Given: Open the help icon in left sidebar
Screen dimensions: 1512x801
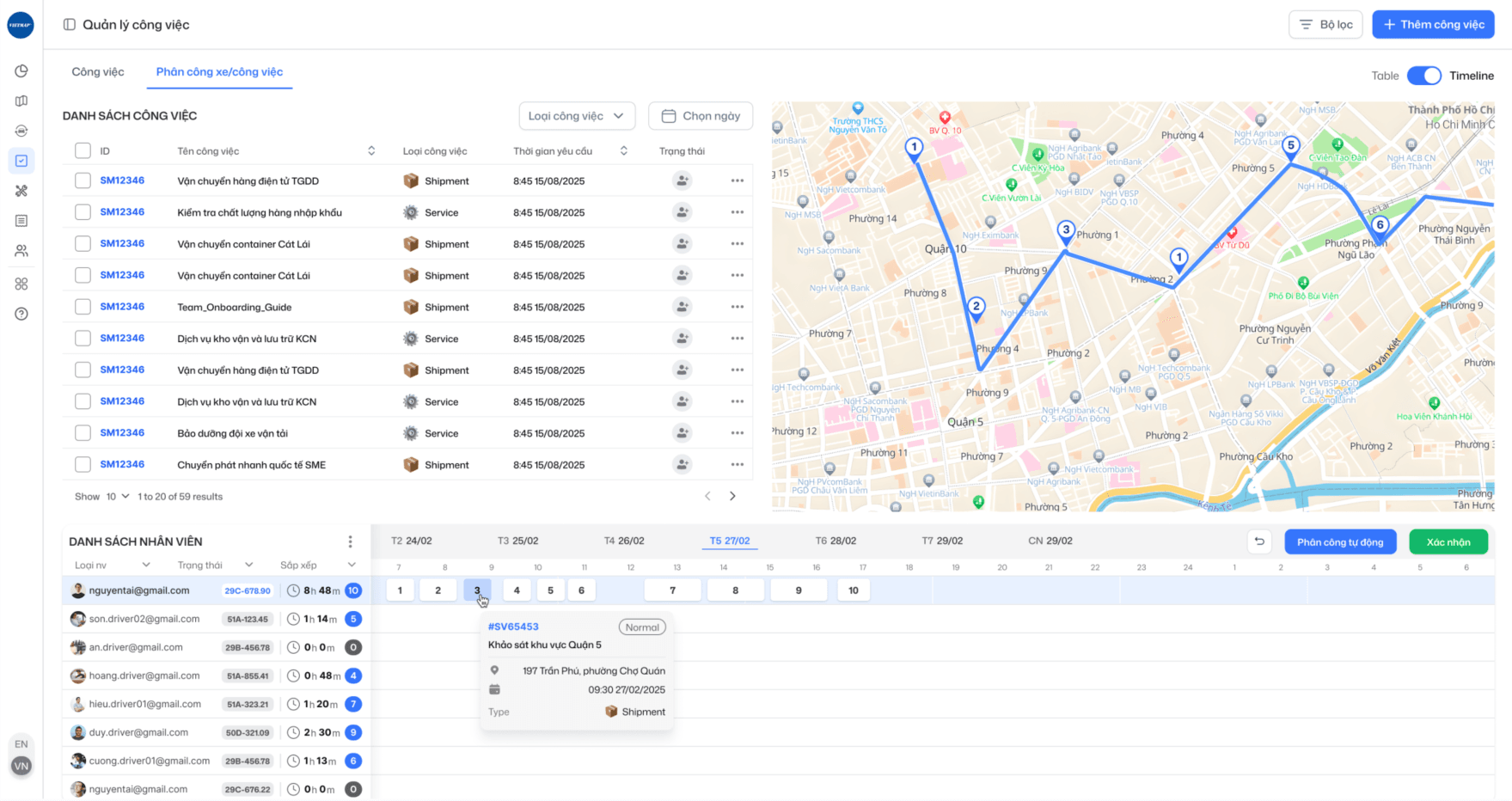Looking at the screenshot, I should [x=21, y=314].
